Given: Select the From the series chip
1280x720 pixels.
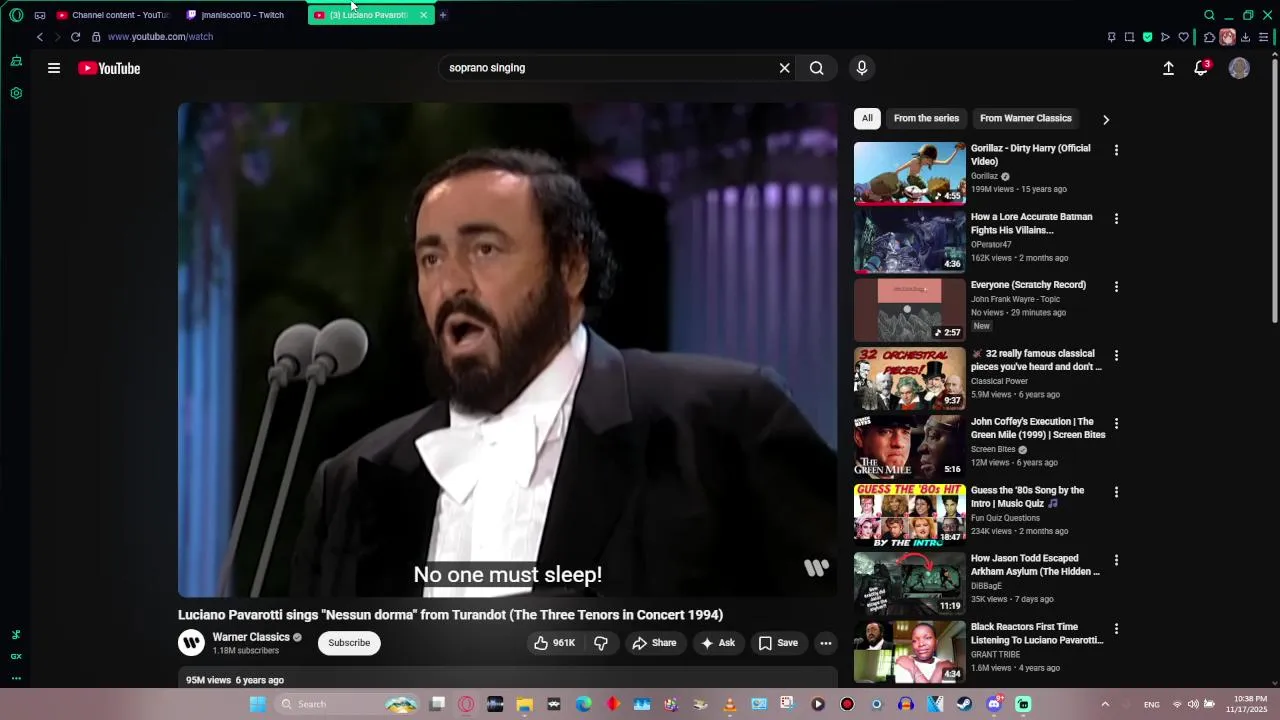Looking at the screenshot, I should (926, 118).
